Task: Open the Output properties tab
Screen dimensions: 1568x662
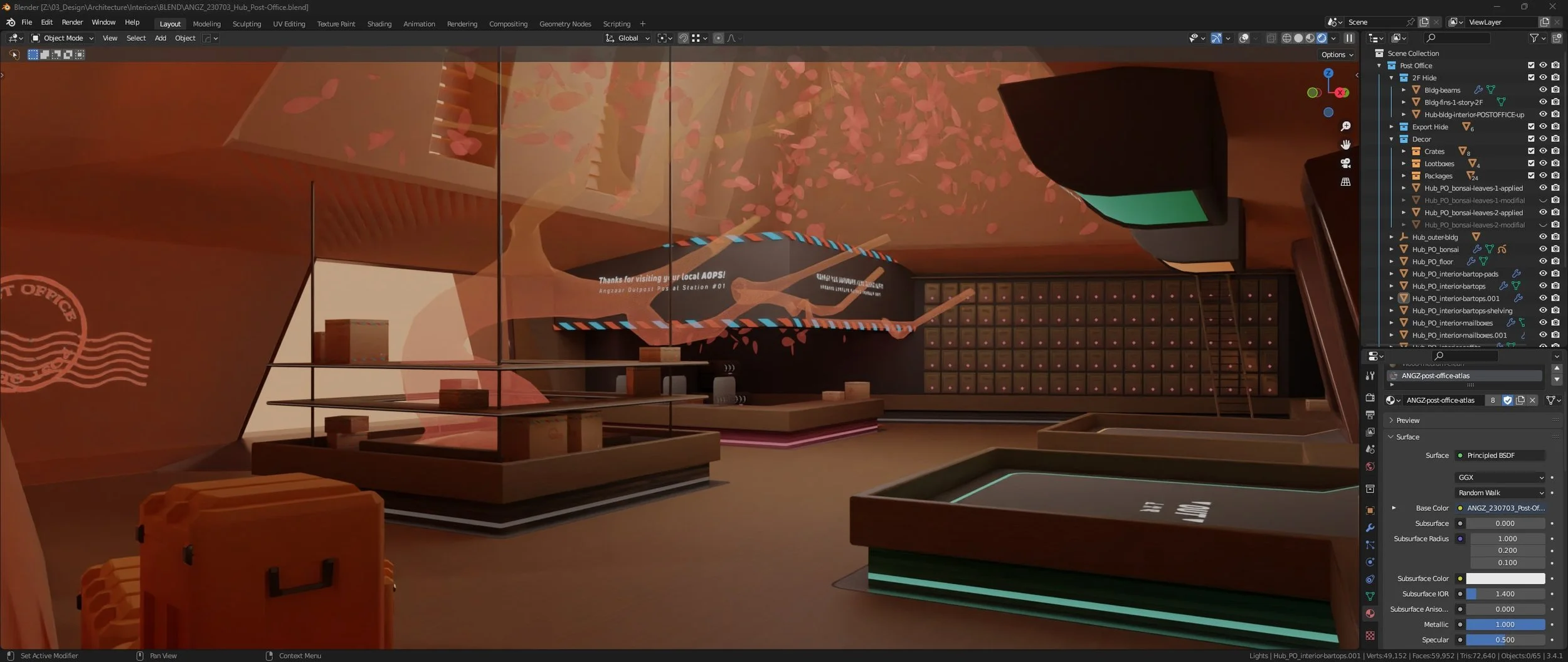Action: (1370, 415)
